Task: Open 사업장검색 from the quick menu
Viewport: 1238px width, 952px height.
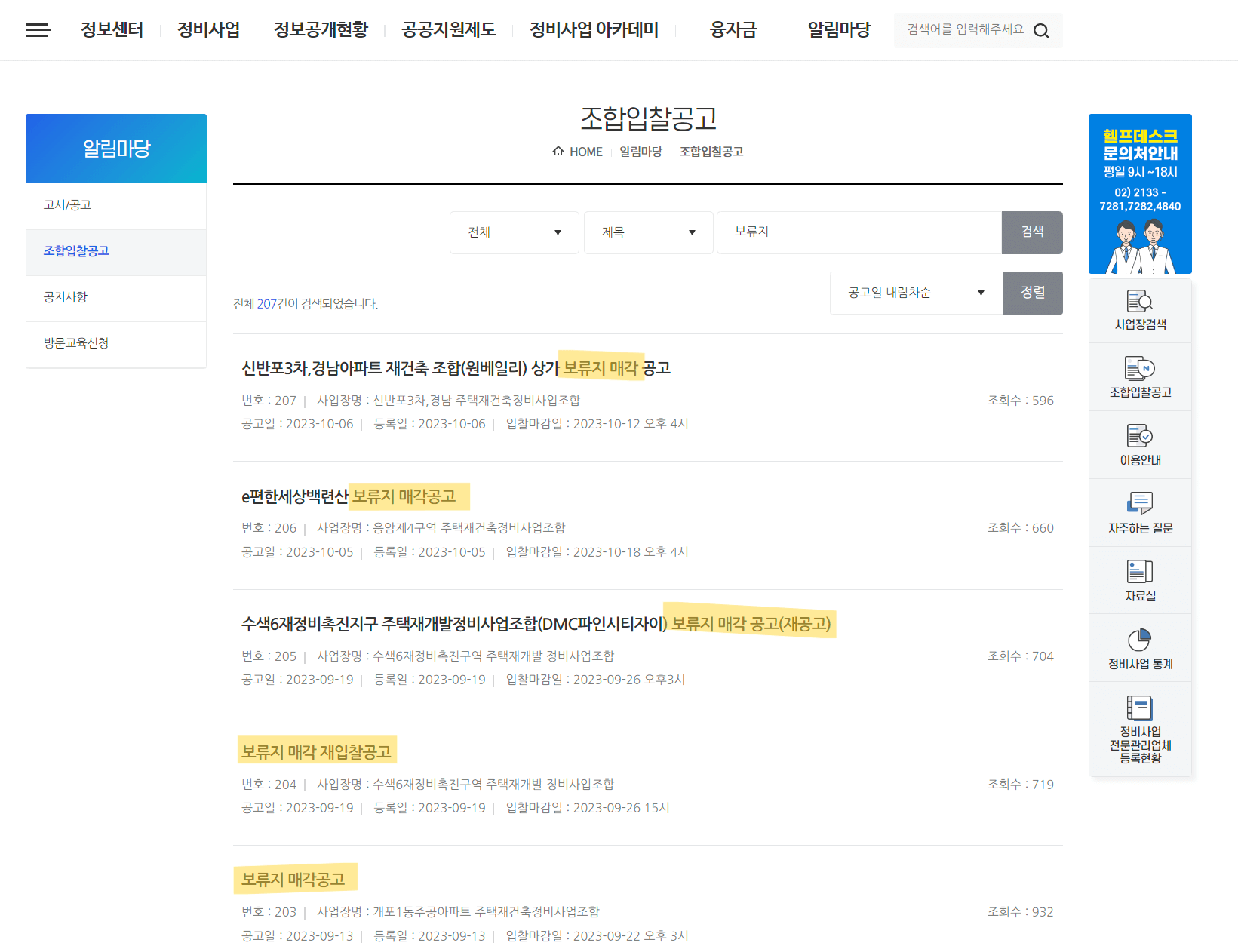Action: click(1139, 311)
